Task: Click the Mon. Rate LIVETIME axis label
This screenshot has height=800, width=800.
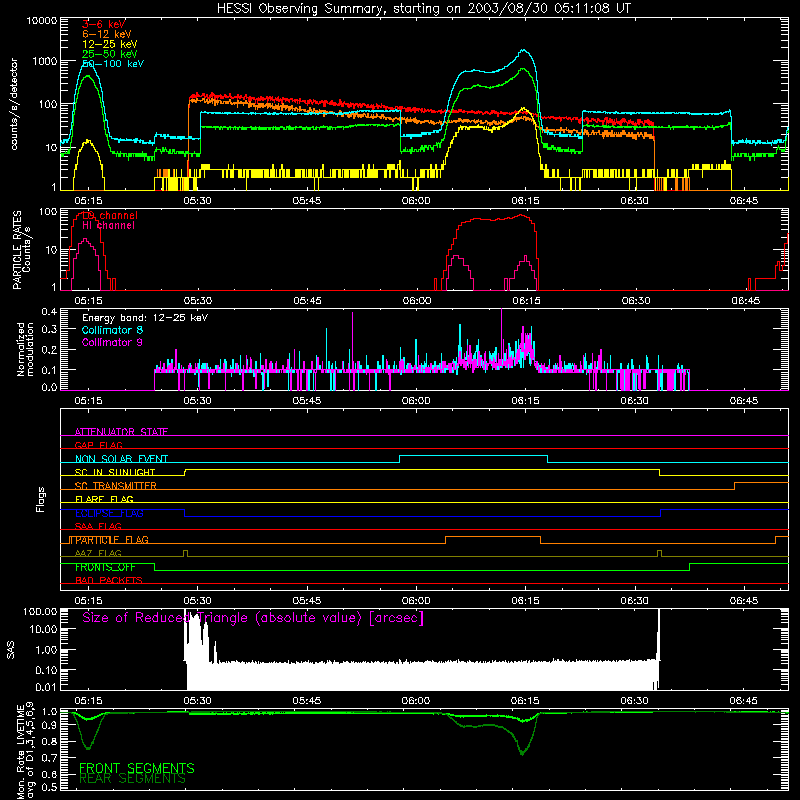Action: click(x=25, y=751)
